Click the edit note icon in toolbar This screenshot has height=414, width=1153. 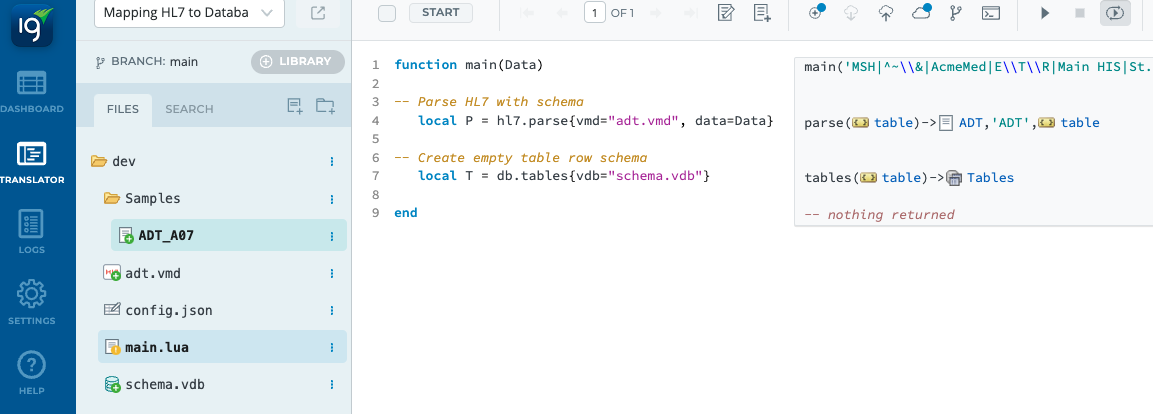pyautogui.click(x=727, y=13)
